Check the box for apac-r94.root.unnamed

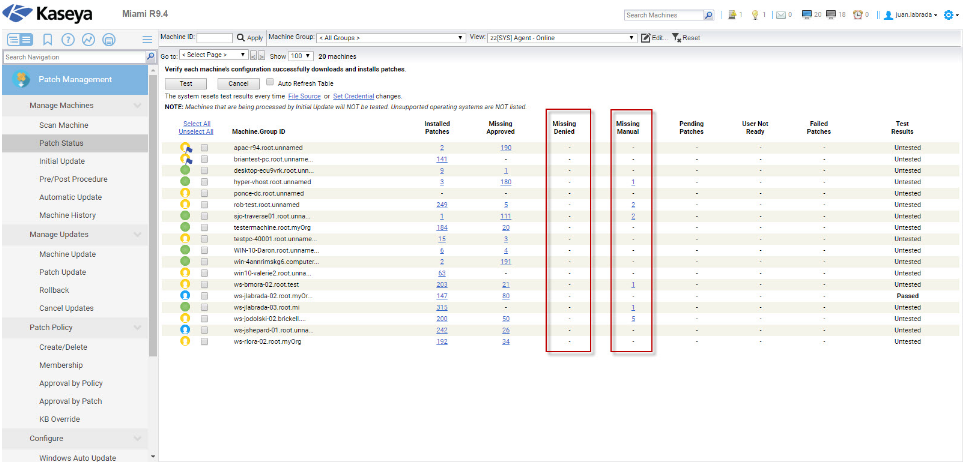pos(205,148)
